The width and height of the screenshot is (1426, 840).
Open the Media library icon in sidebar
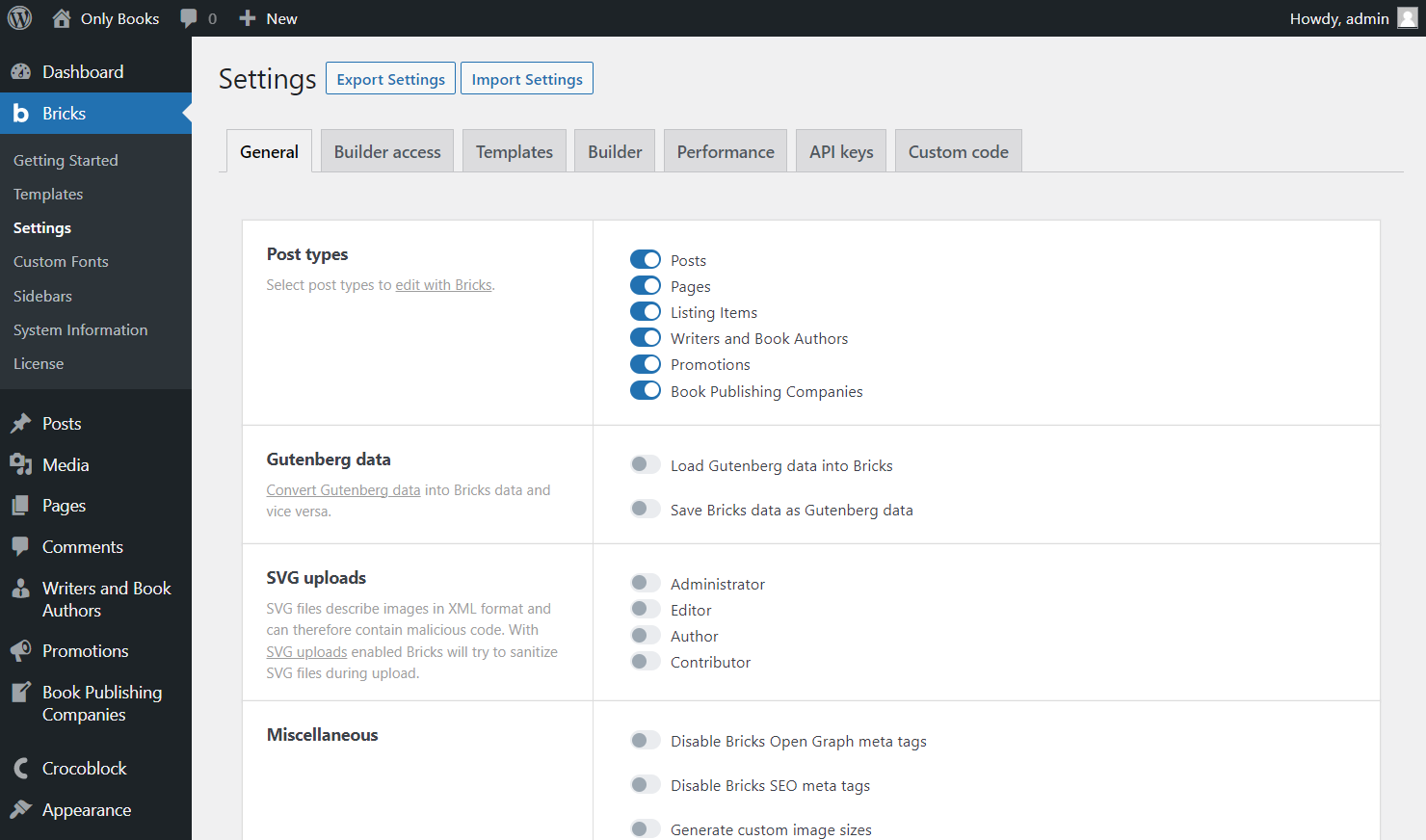(x=20, y=465)
